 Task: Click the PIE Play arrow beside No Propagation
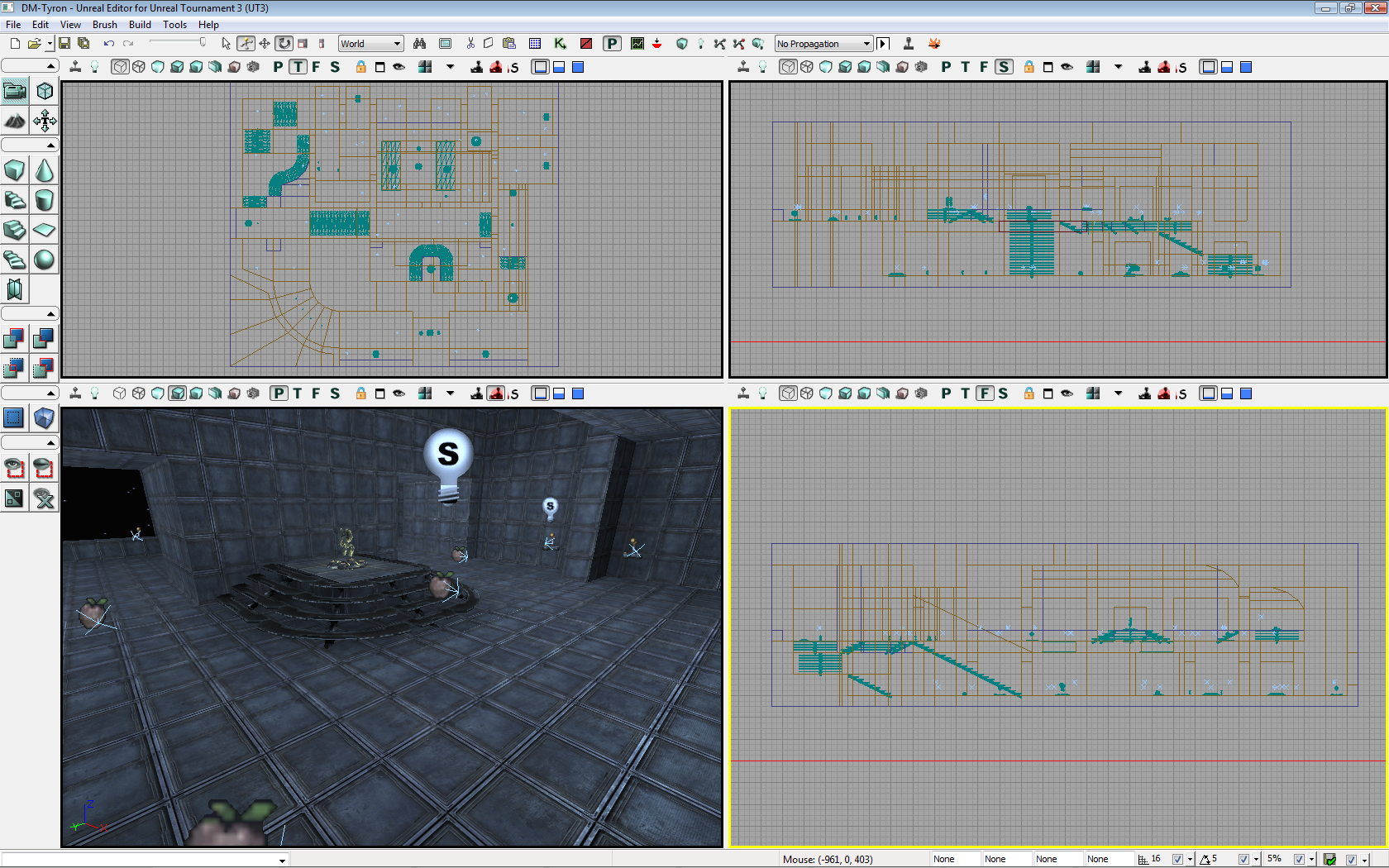pos(883,44)
